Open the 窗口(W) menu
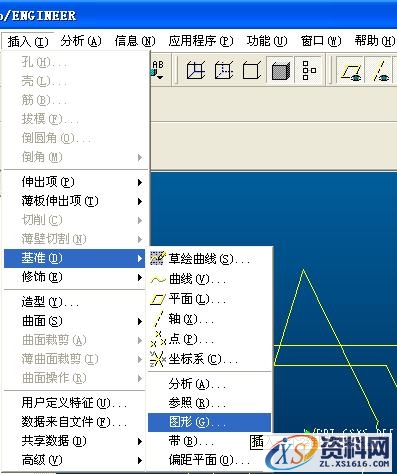Image resolution: width=397 pixels, height=474 pixels. click(x=321, y=41)
